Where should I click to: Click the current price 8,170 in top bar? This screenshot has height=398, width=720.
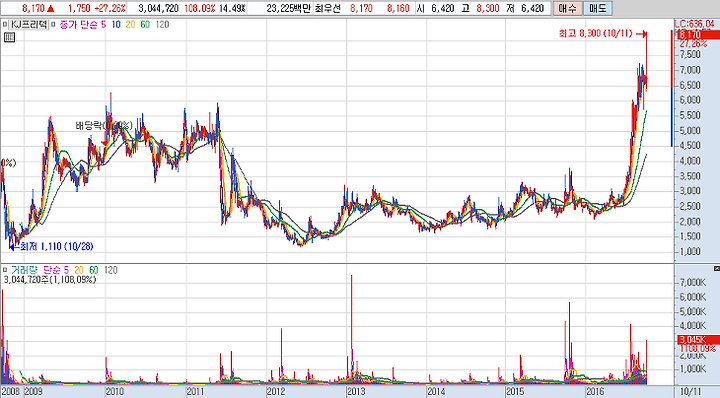coord(33,8)
